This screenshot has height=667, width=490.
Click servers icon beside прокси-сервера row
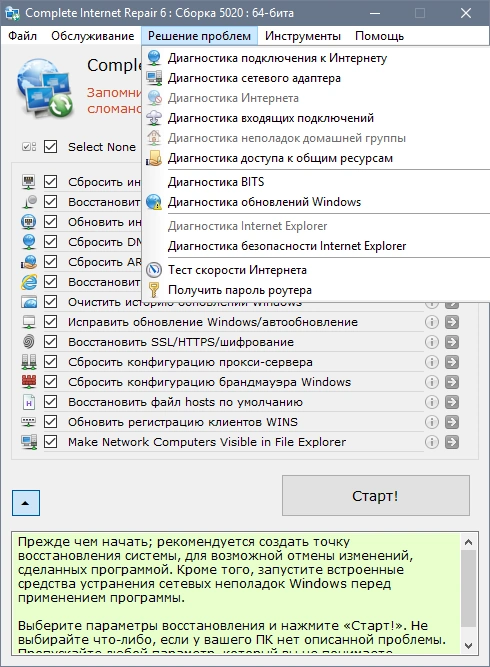(x=29, y=362)
